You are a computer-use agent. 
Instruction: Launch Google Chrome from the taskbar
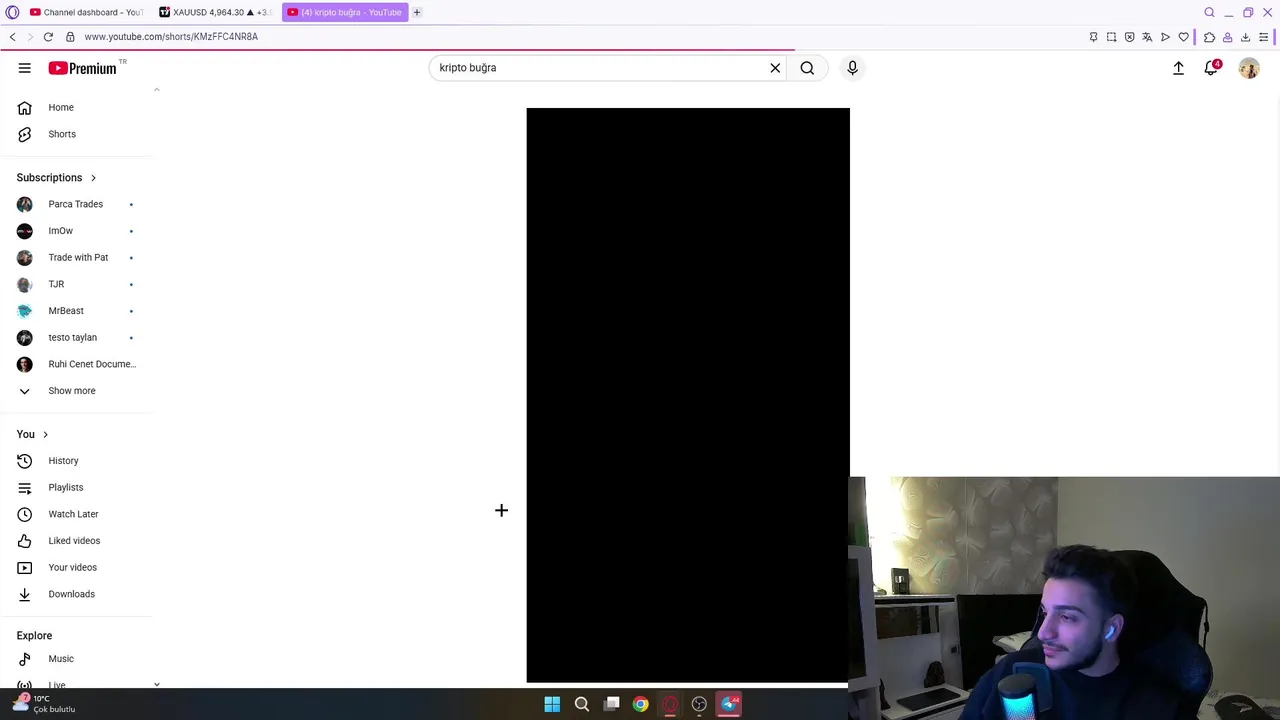tap(640, 704)
